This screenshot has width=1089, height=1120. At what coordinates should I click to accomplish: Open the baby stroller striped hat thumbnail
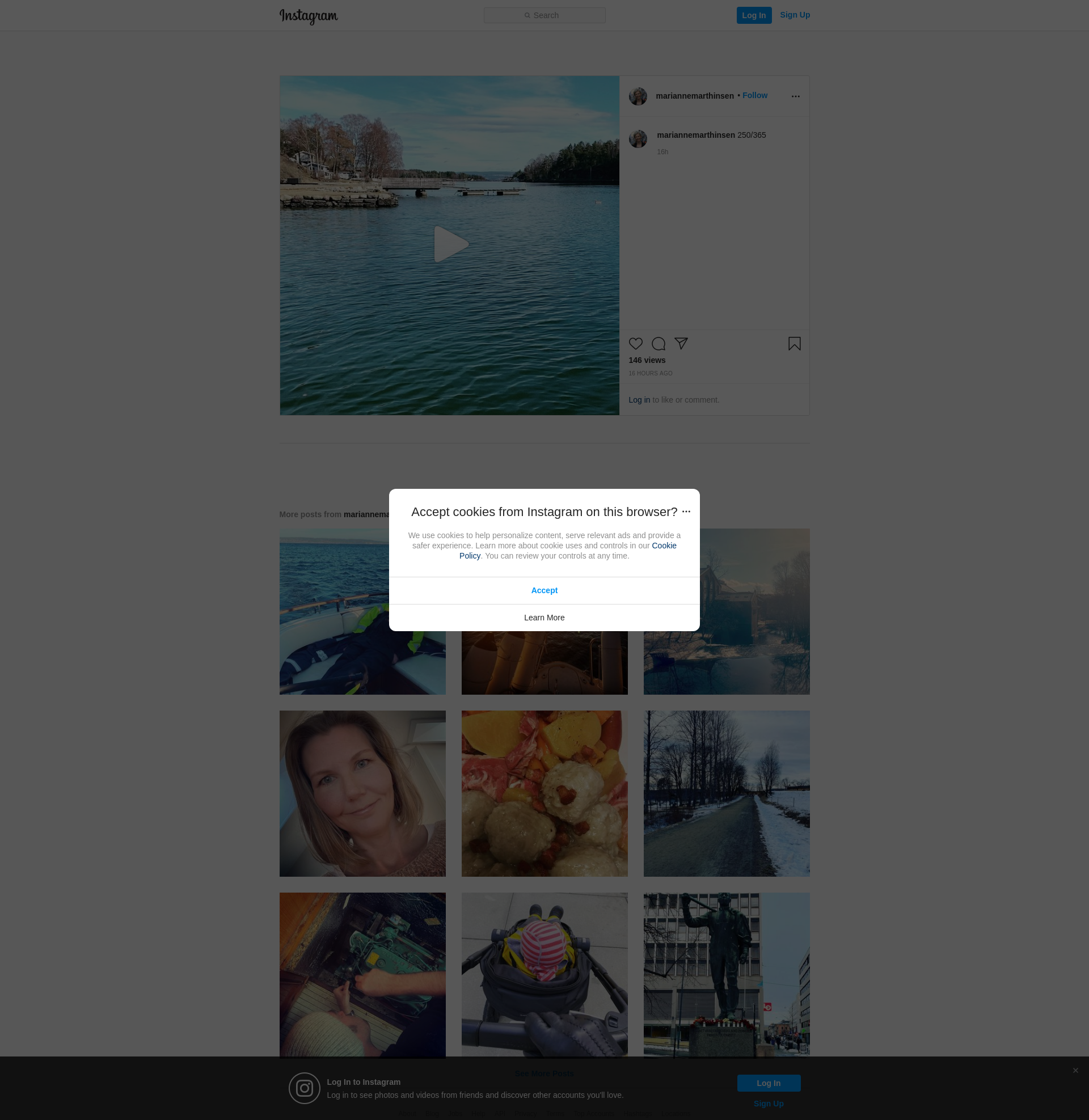tap(544, 975)
